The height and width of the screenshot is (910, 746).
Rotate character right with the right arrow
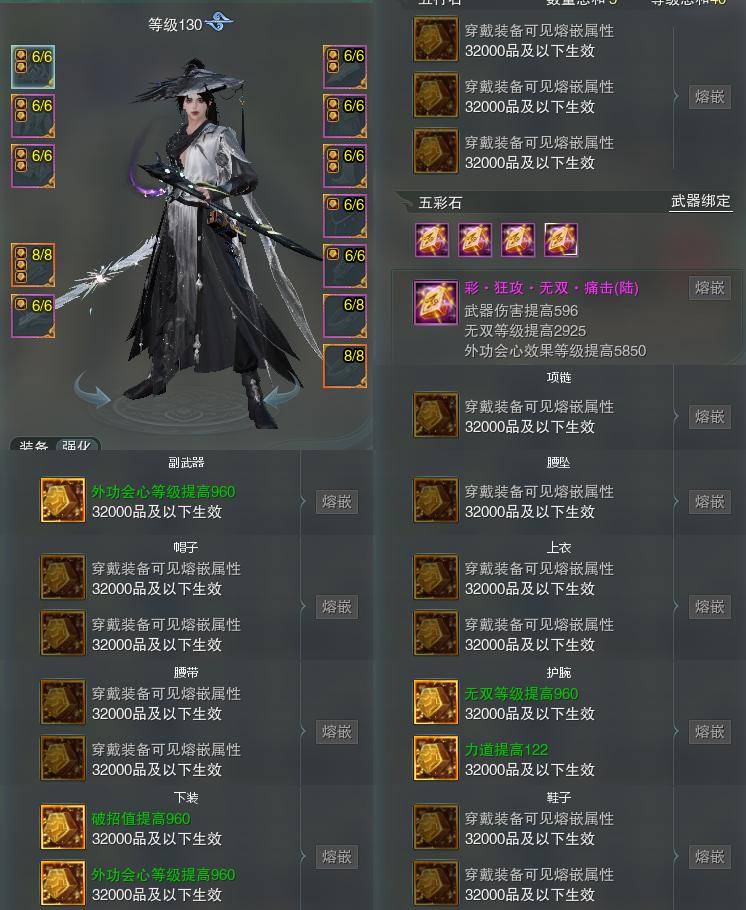tap(282, 390)
